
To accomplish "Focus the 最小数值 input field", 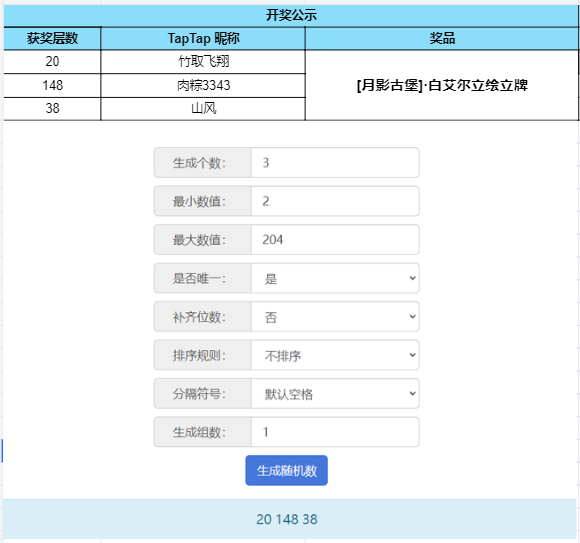I will tap(335, 201).
